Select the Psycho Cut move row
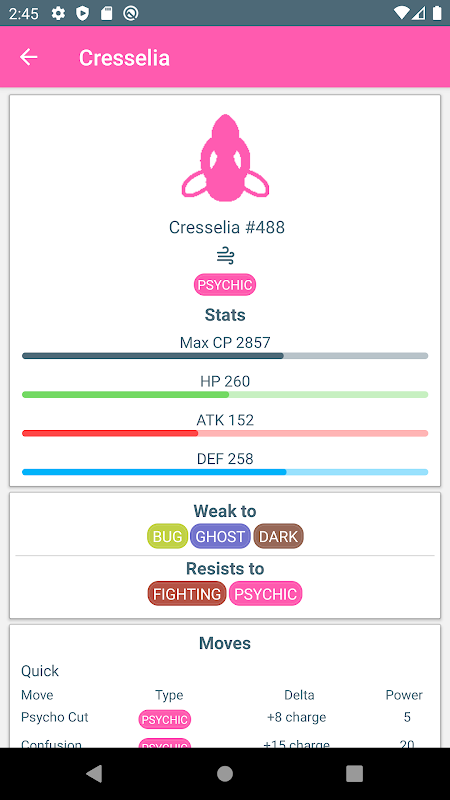450x800 pixels. tap(225, 718)
